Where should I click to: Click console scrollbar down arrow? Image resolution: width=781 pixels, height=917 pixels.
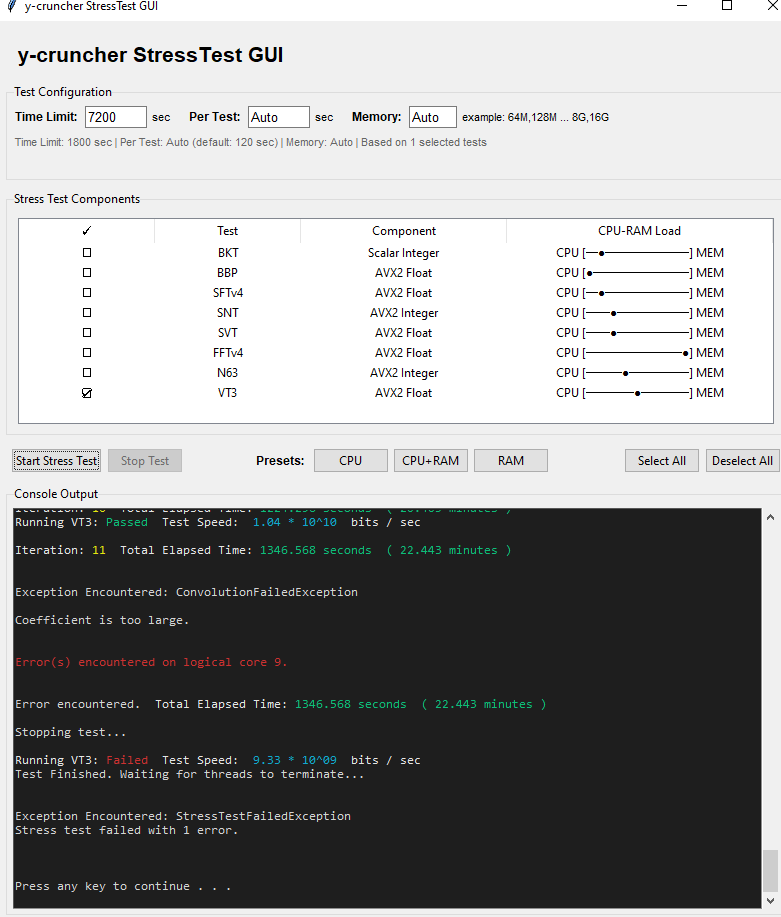(770, 901)
